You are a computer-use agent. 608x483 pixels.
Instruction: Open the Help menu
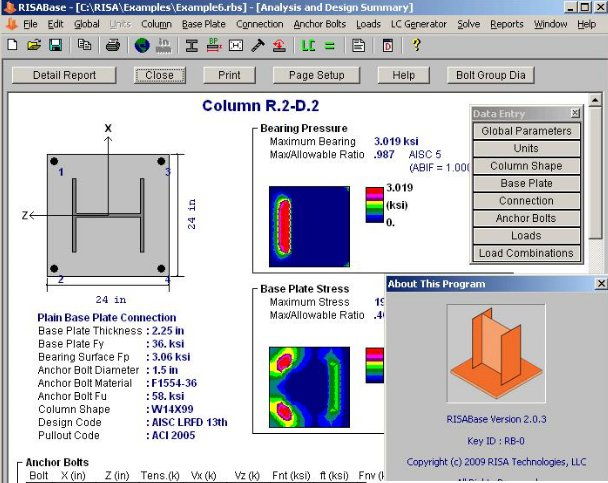coord(586,24)
